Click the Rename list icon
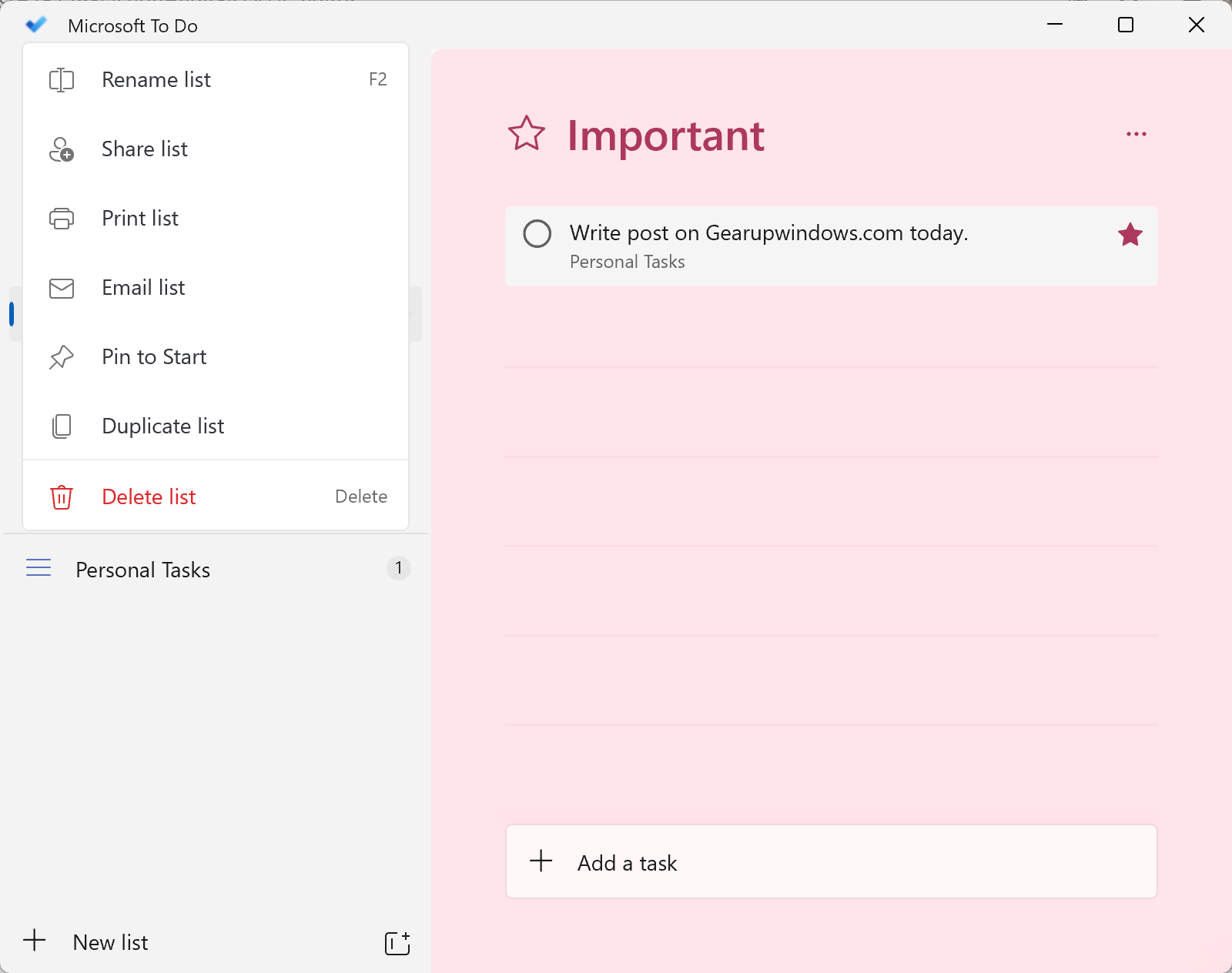Screen dimensions: 1232x973 point(62,80)
